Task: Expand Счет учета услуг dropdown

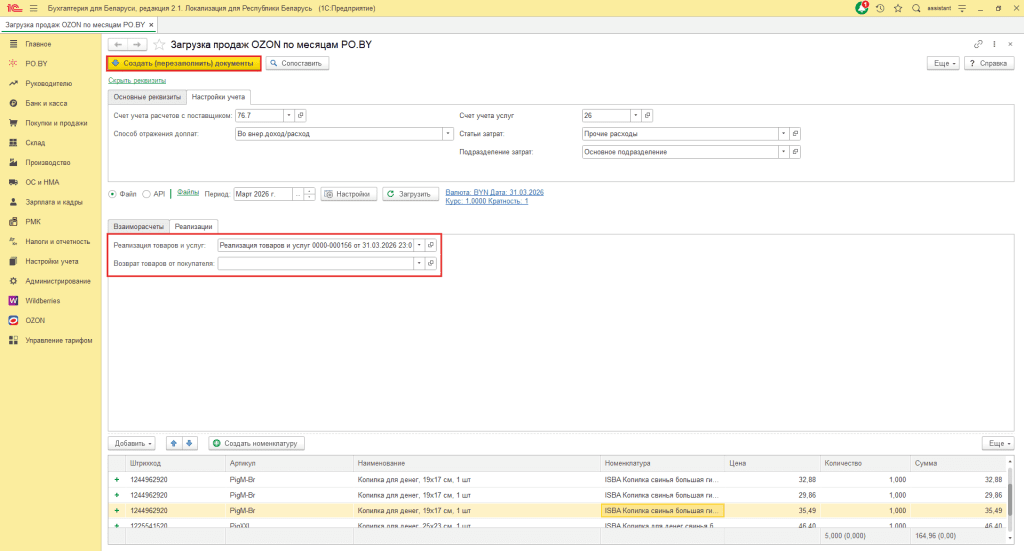Action: [x=635, y=116]
